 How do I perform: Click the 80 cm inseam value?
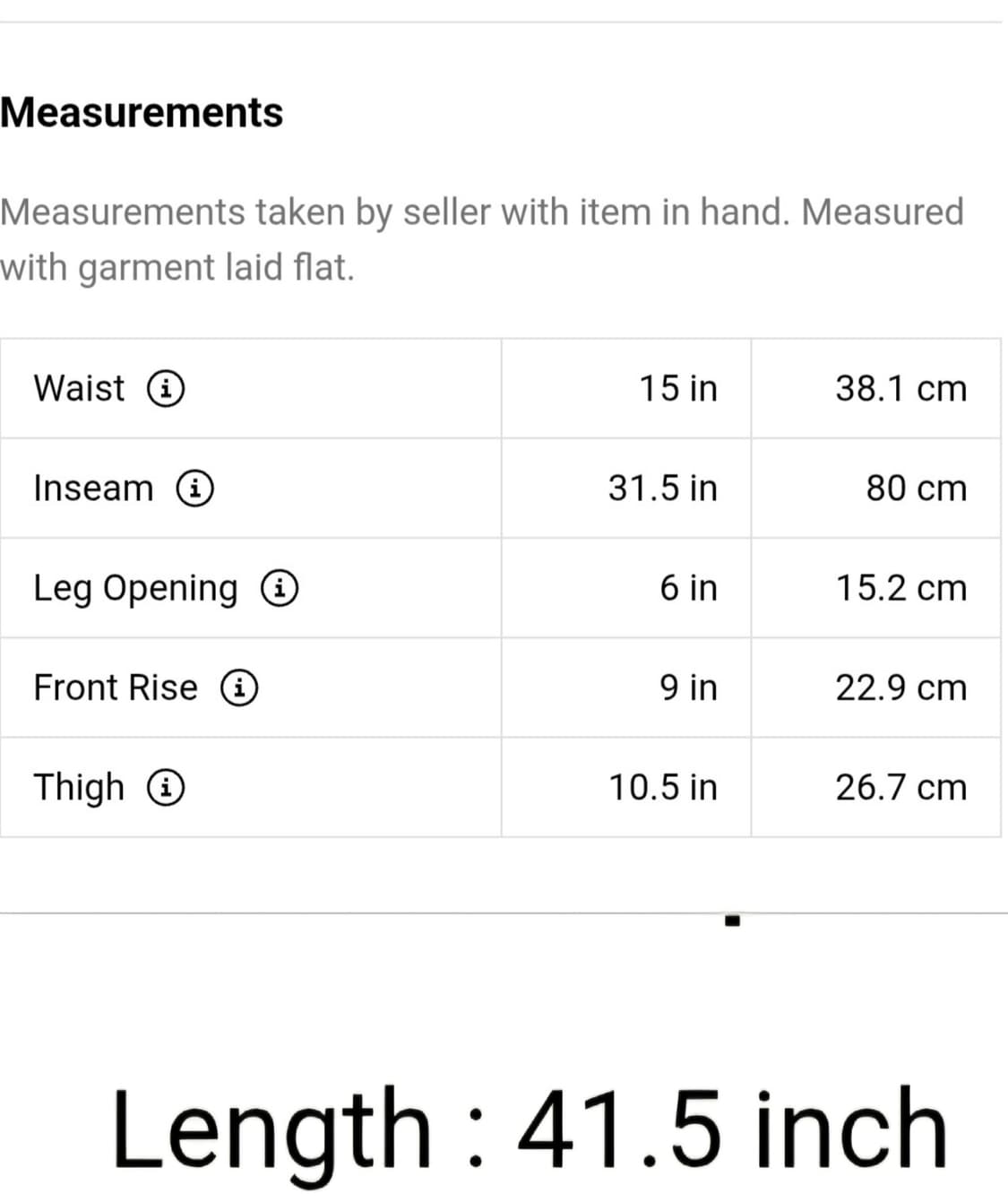917,489
